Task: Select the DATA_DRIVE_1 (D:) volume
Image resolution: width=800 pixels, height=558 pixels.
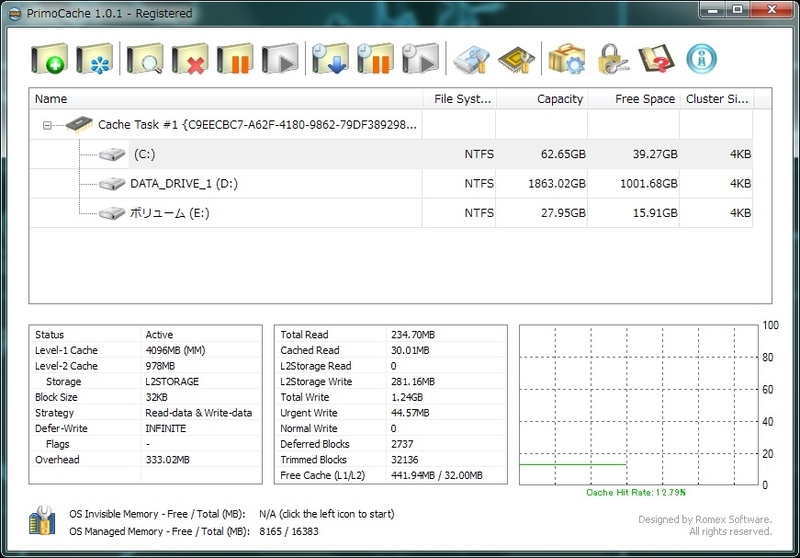Action: [391, 184]
